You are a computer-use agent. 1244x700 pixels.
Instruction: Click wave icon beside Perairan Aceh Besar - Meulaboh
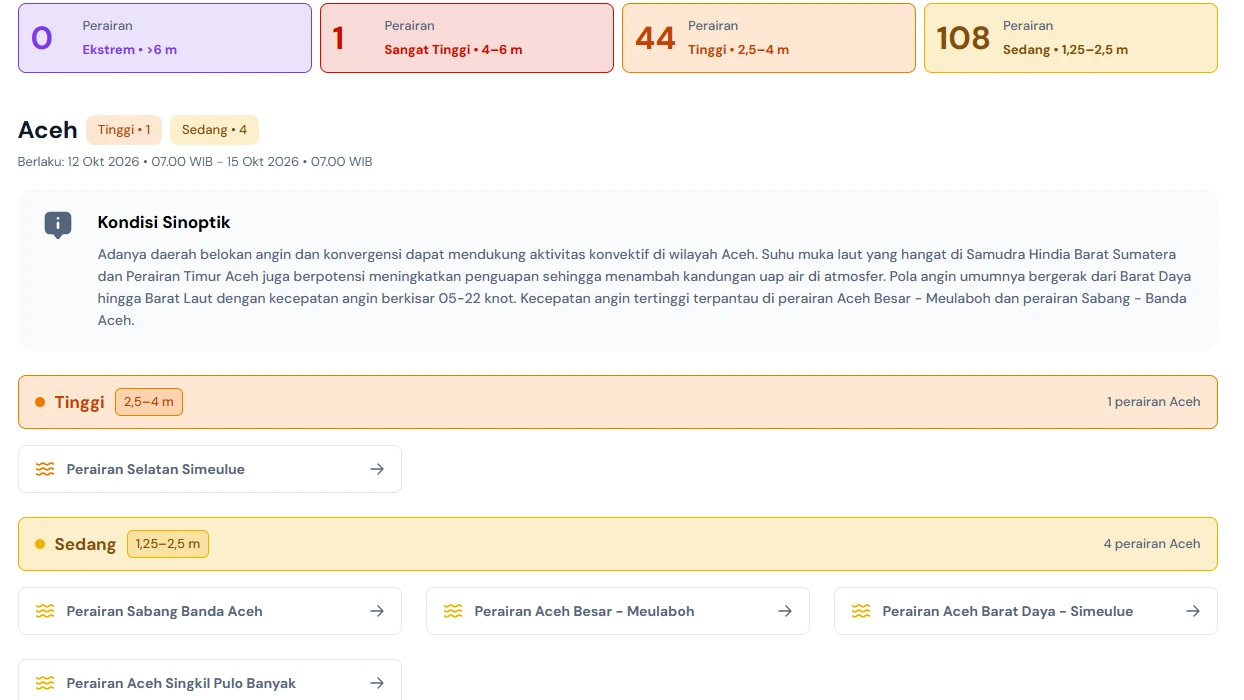click(x=453, y=611)
